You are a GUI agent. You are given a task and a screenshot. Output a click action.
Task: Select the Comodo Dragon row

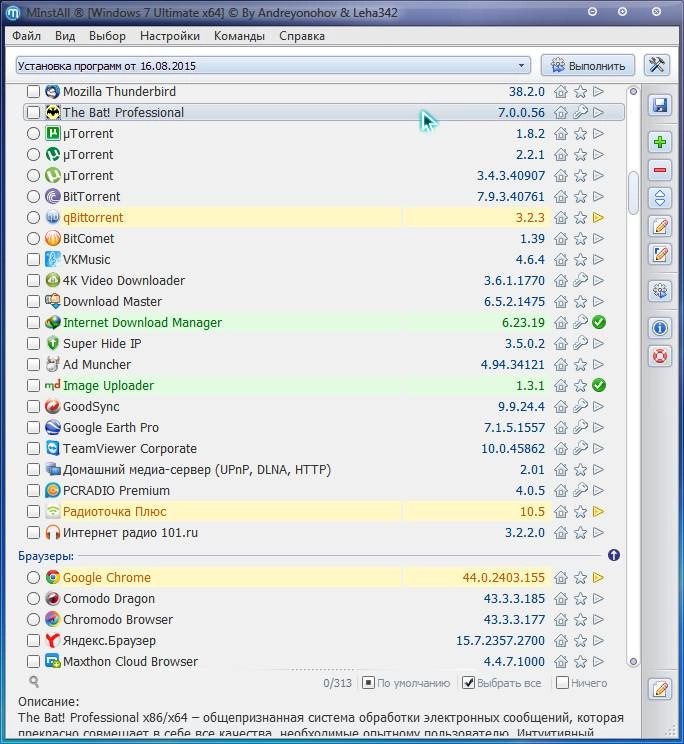click(x=324, y=599)
